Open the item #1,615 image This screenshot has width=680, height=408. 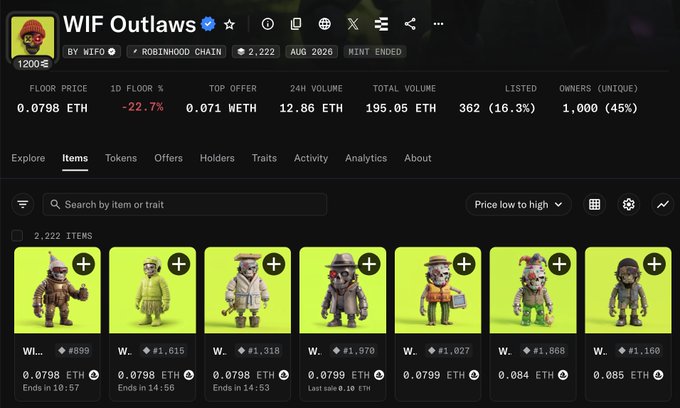[152, 290]
